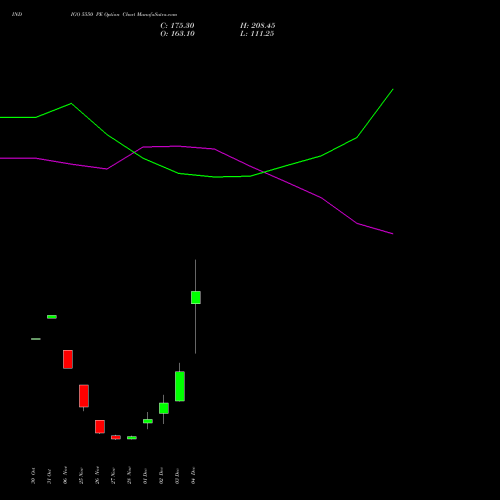Click the high price value H: 208.45
Screen dimensions: 500x500
tap(258, 26)
